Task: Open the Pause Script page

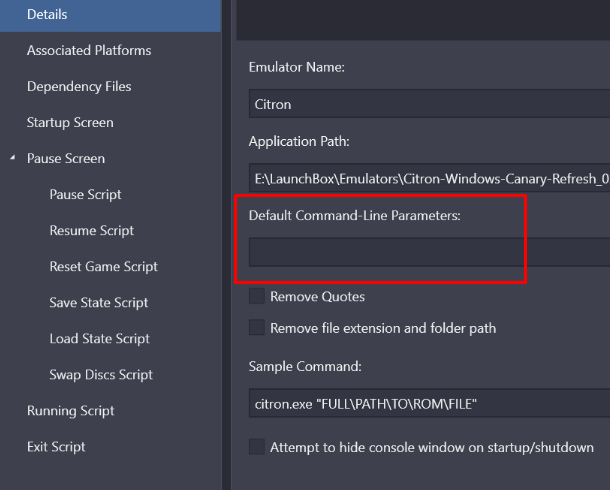Action: (85, 194)
